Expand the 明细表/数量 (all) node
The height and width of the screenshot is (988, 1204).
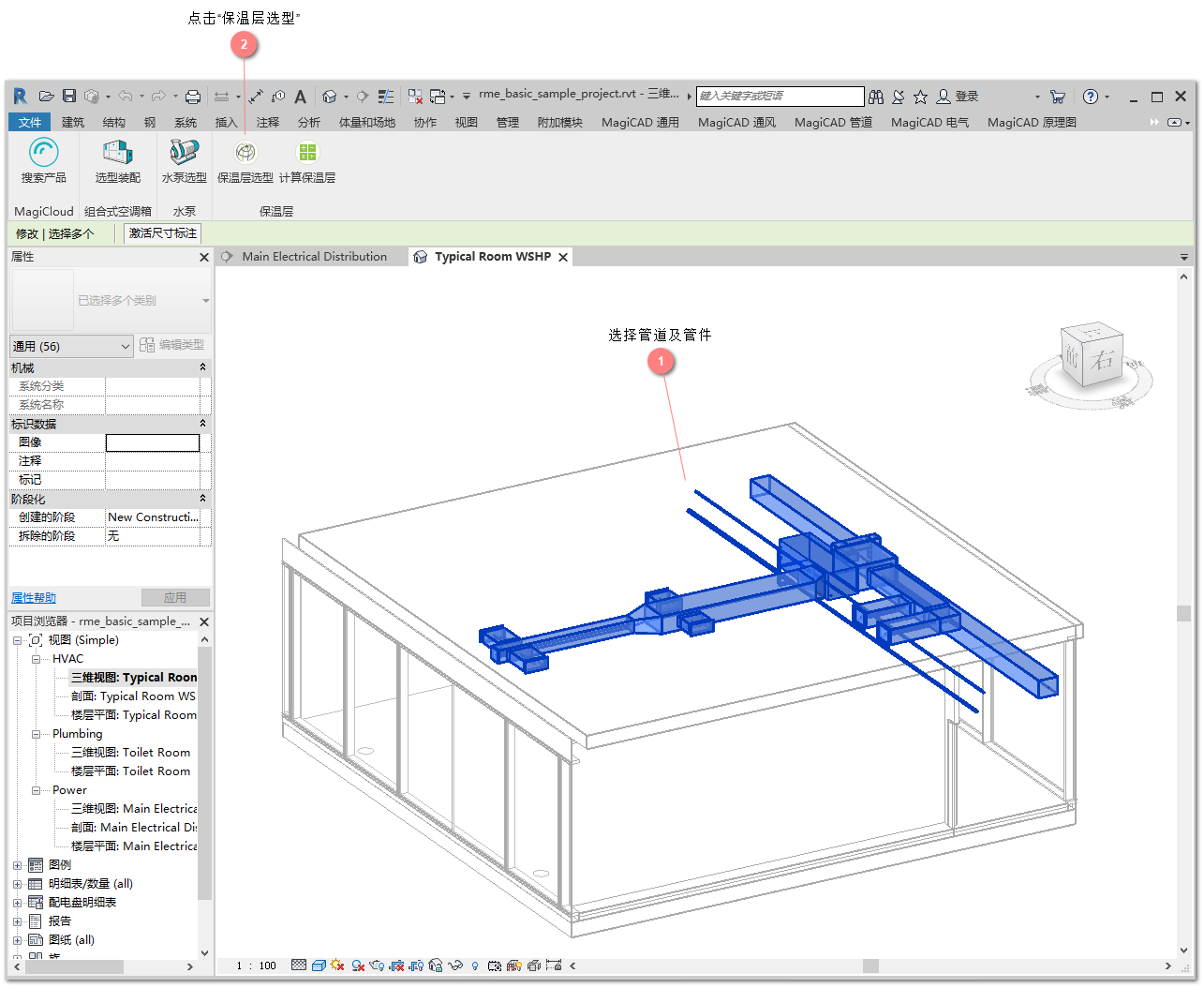pyautogui.click(x=17, y=884)
